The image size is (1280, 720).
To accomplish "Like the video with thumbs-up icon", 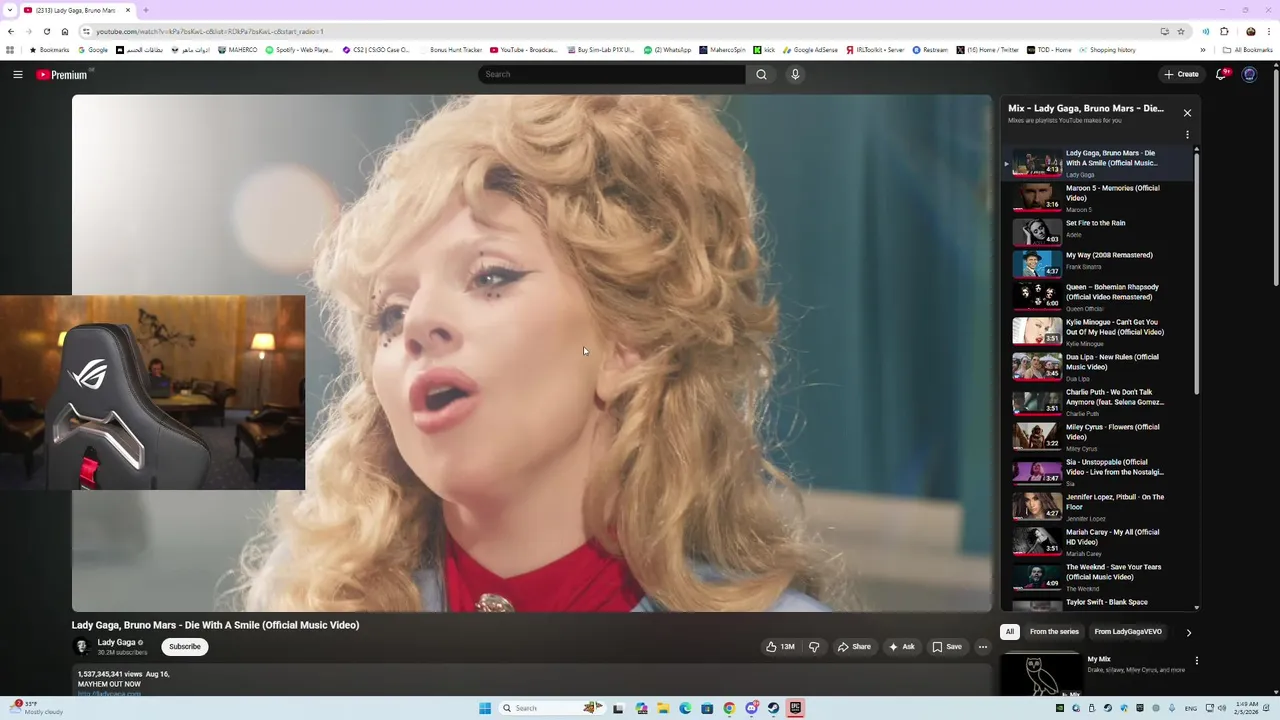I will click(x=781, y=647).
